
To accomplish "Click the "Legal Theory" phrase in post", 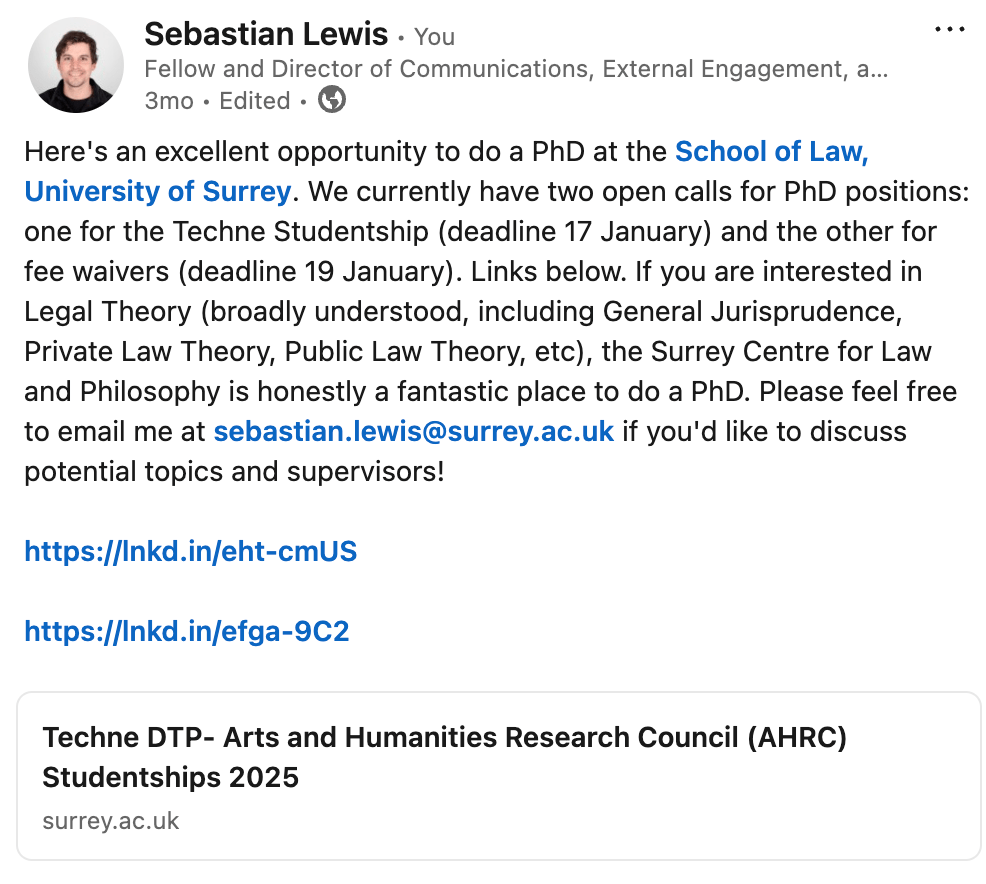I will [x=107, y=311].
